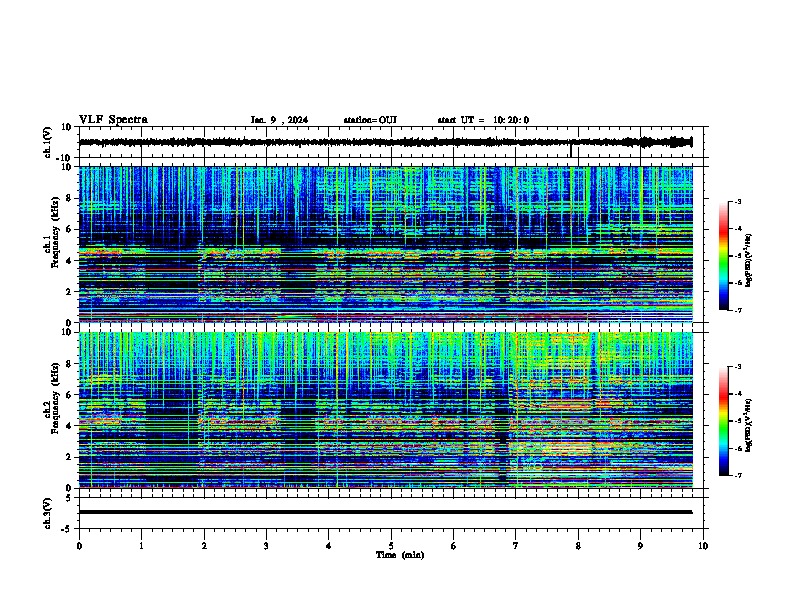
Task: Click the "2" kHz tick on ch.2 spectrogram axis
Action: tap(69, 457)
